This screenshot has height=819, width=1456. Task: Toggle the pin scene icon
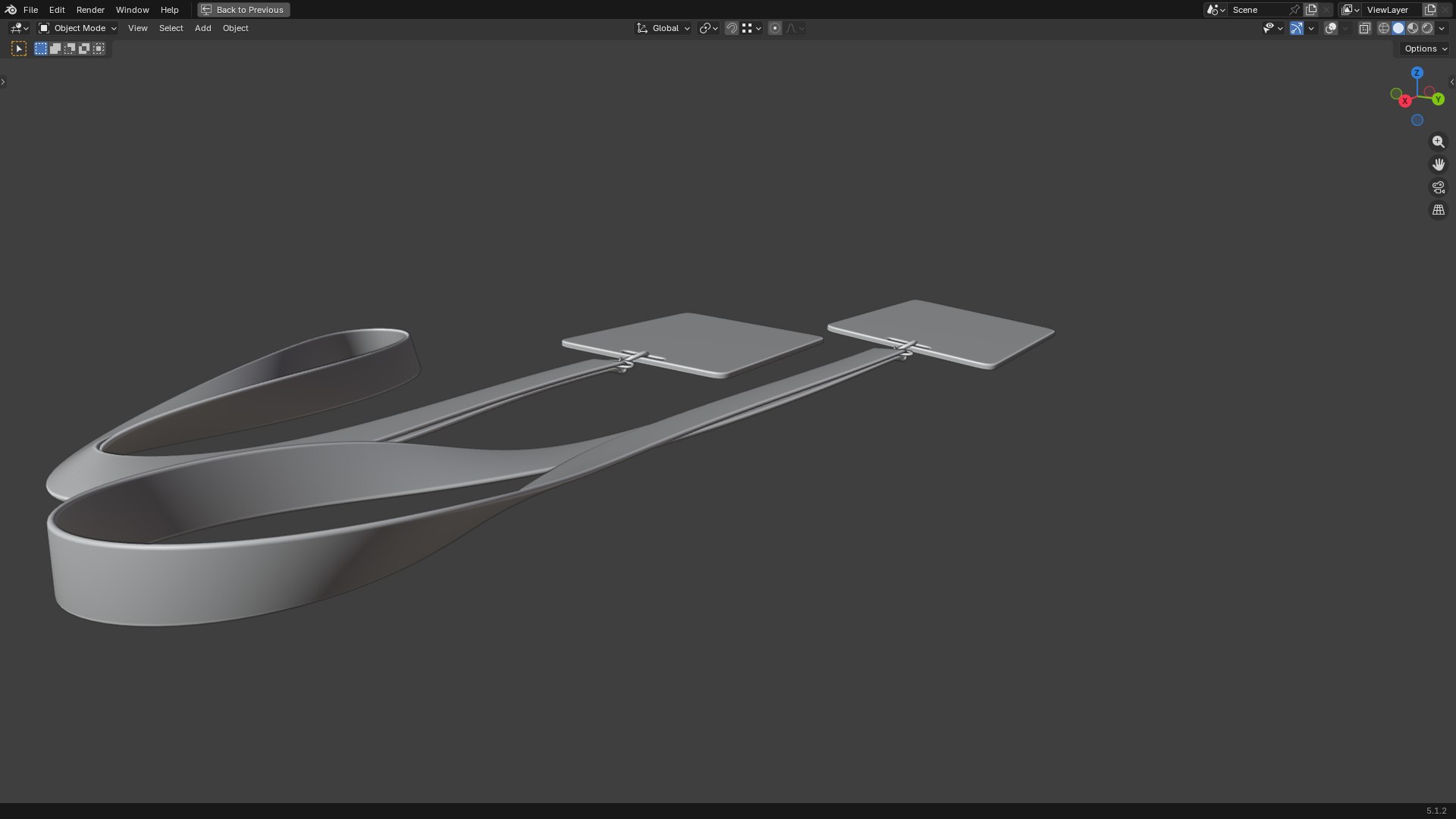[1294, 10]
